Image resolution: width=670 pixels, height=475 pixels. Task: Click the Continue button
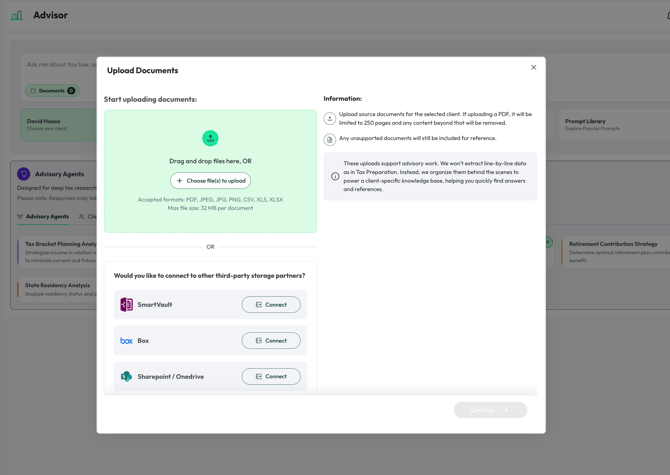tap(490, 410)
